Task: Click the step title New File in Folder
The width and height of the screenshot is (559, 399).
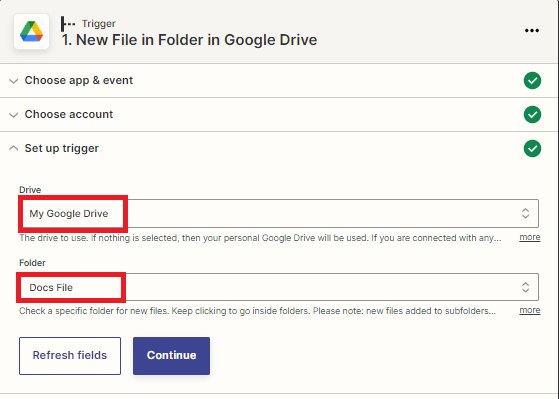Action: click(x=189, y=40)
